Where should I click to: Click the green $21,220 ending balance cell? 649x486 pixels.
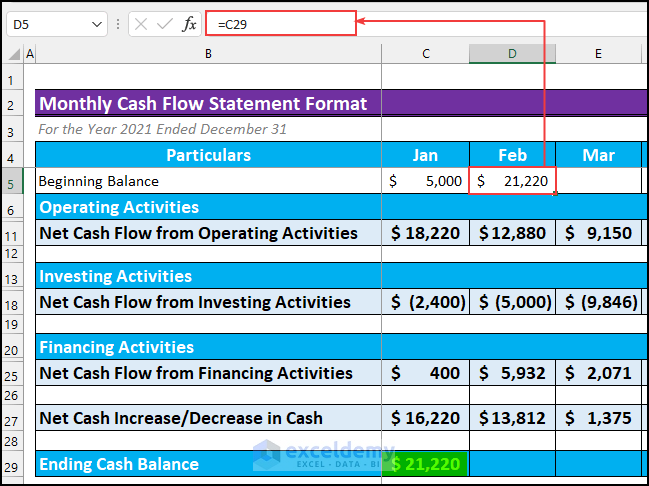pyautogui.click(x=425, y=464)
